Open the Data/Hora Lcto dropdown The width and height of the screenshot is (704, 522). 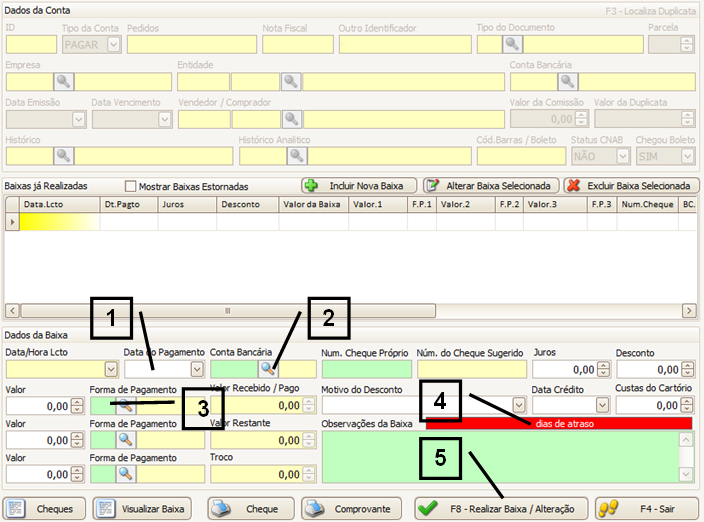click(111, 370)
